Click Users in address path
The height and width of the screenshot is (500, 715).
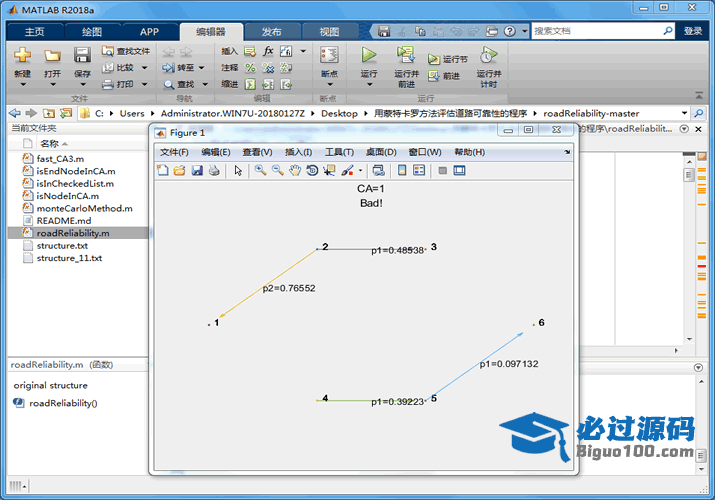[132, 113]
